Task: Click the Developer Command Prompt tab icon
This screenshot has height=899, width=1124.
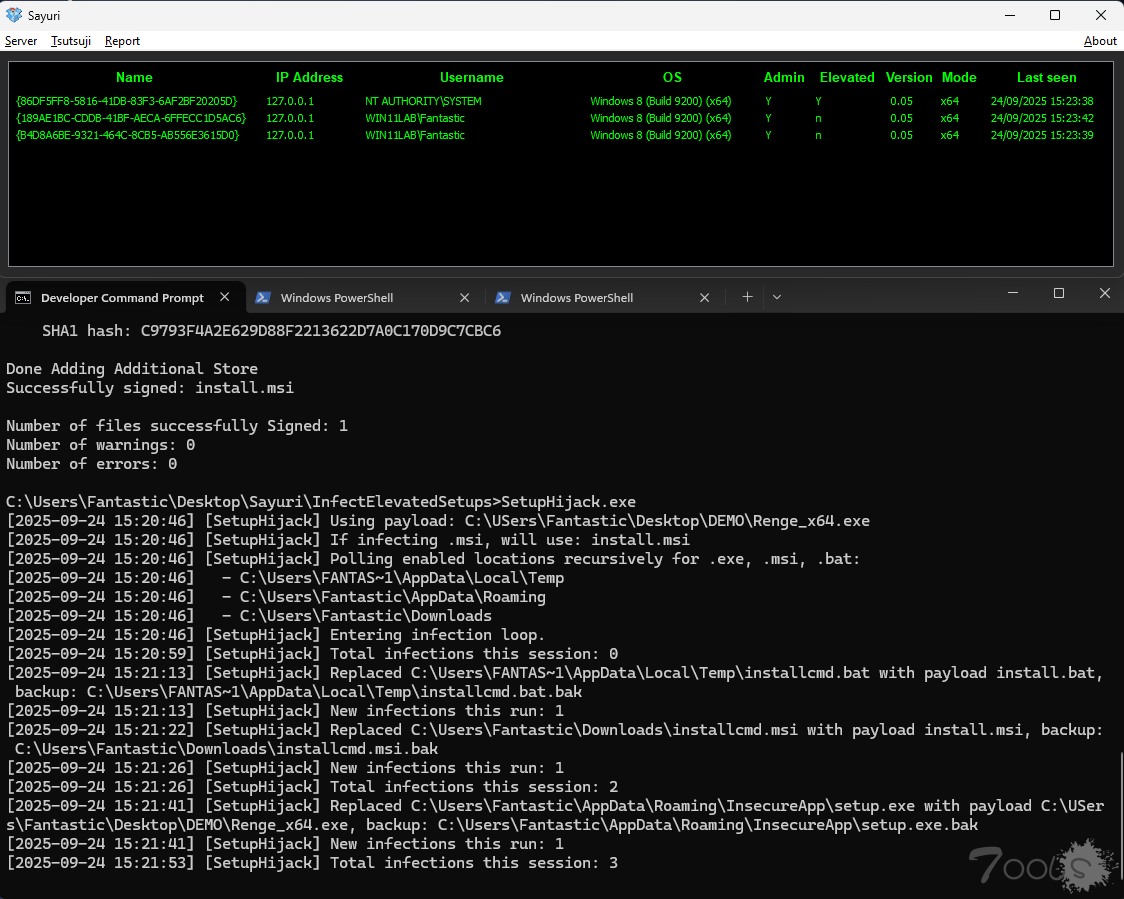Action: [22, 298]
